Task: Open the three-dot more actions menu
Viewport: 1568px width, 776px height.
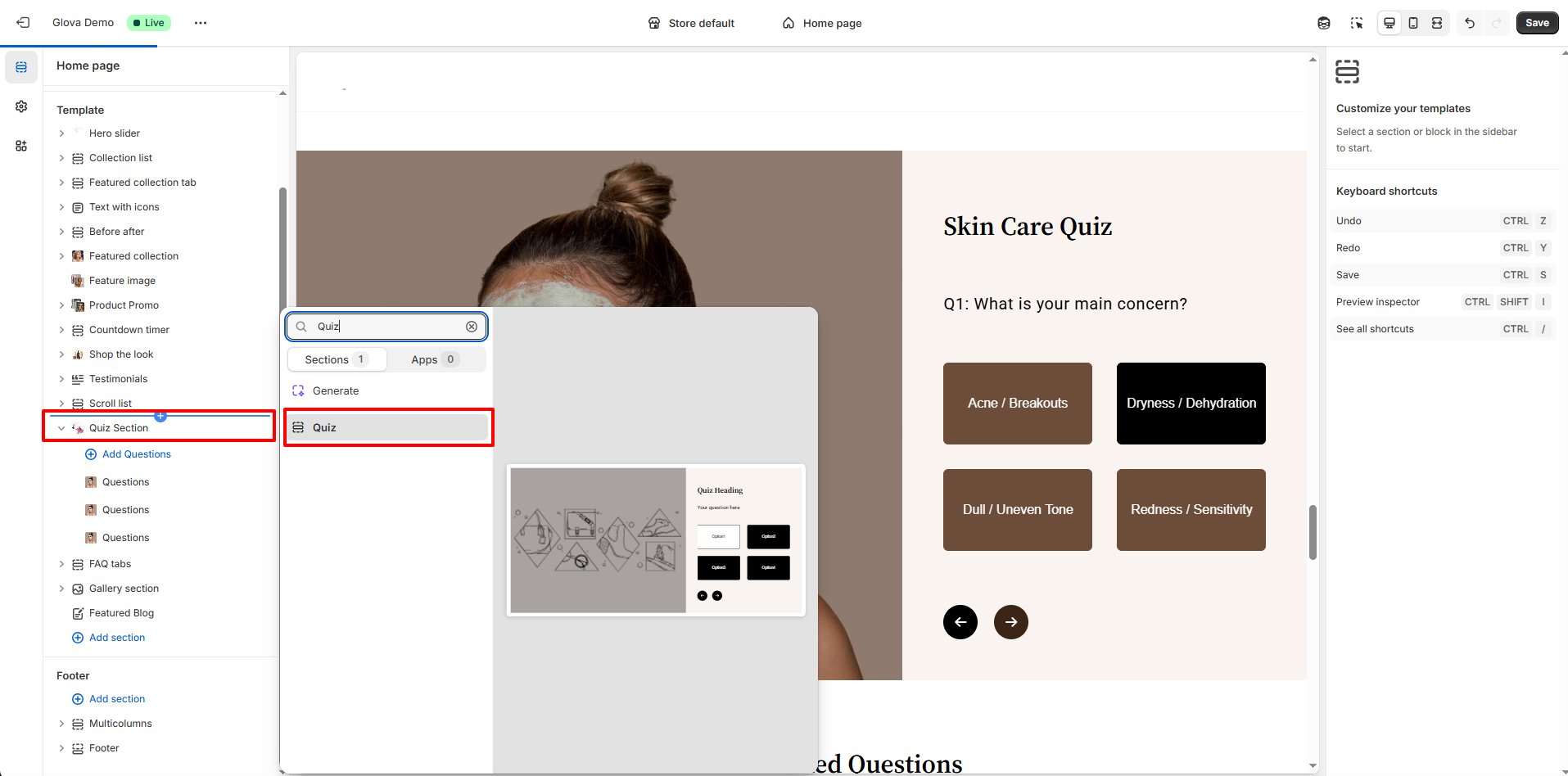Action: click(x=201, y=23)
